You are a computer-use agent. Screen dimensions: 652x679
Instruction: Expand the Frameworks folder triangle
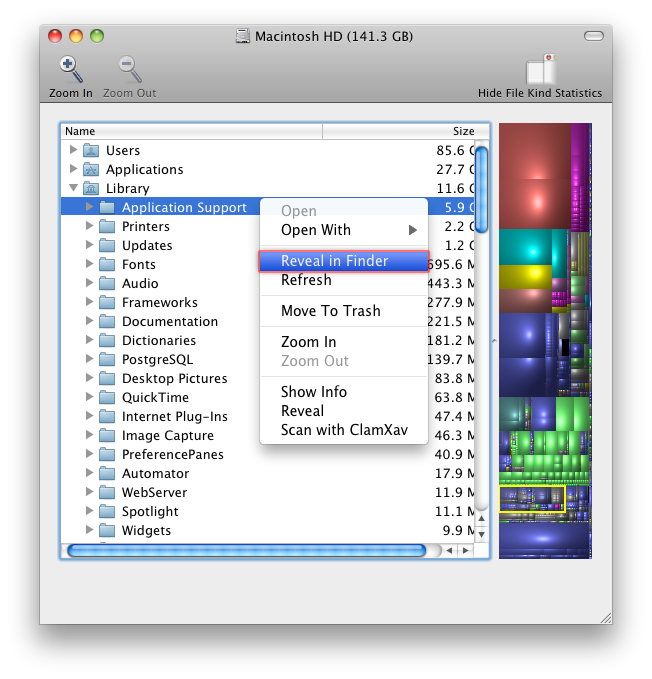point(89,301)
